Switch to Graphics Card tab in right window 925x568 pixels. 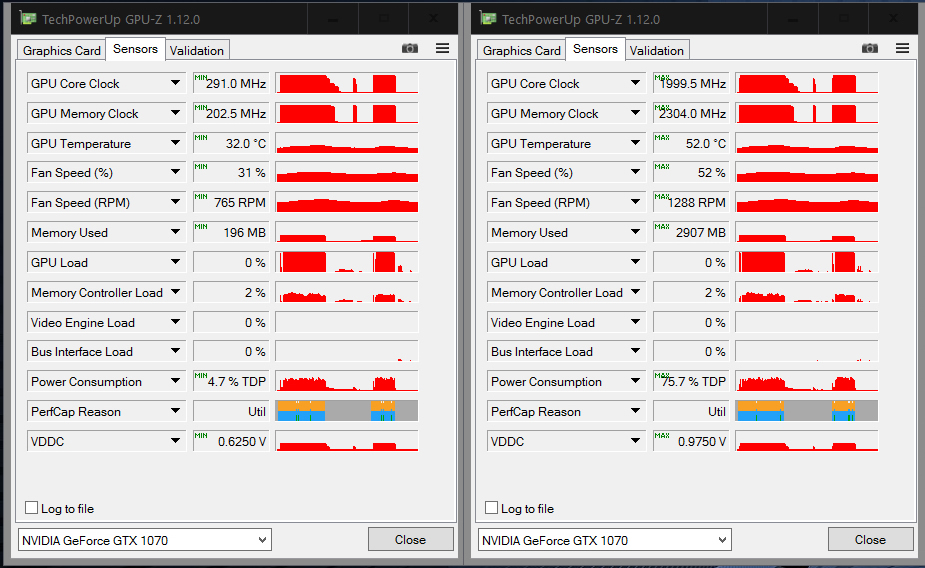521,51
